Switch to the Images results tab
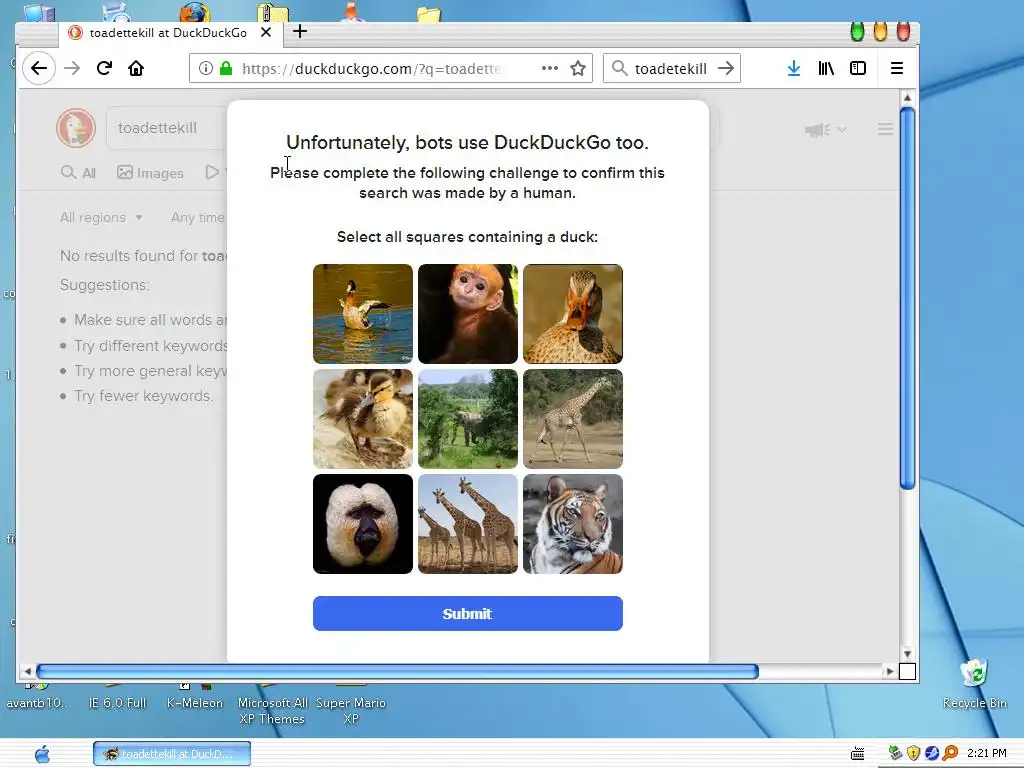 click(150, 173)
